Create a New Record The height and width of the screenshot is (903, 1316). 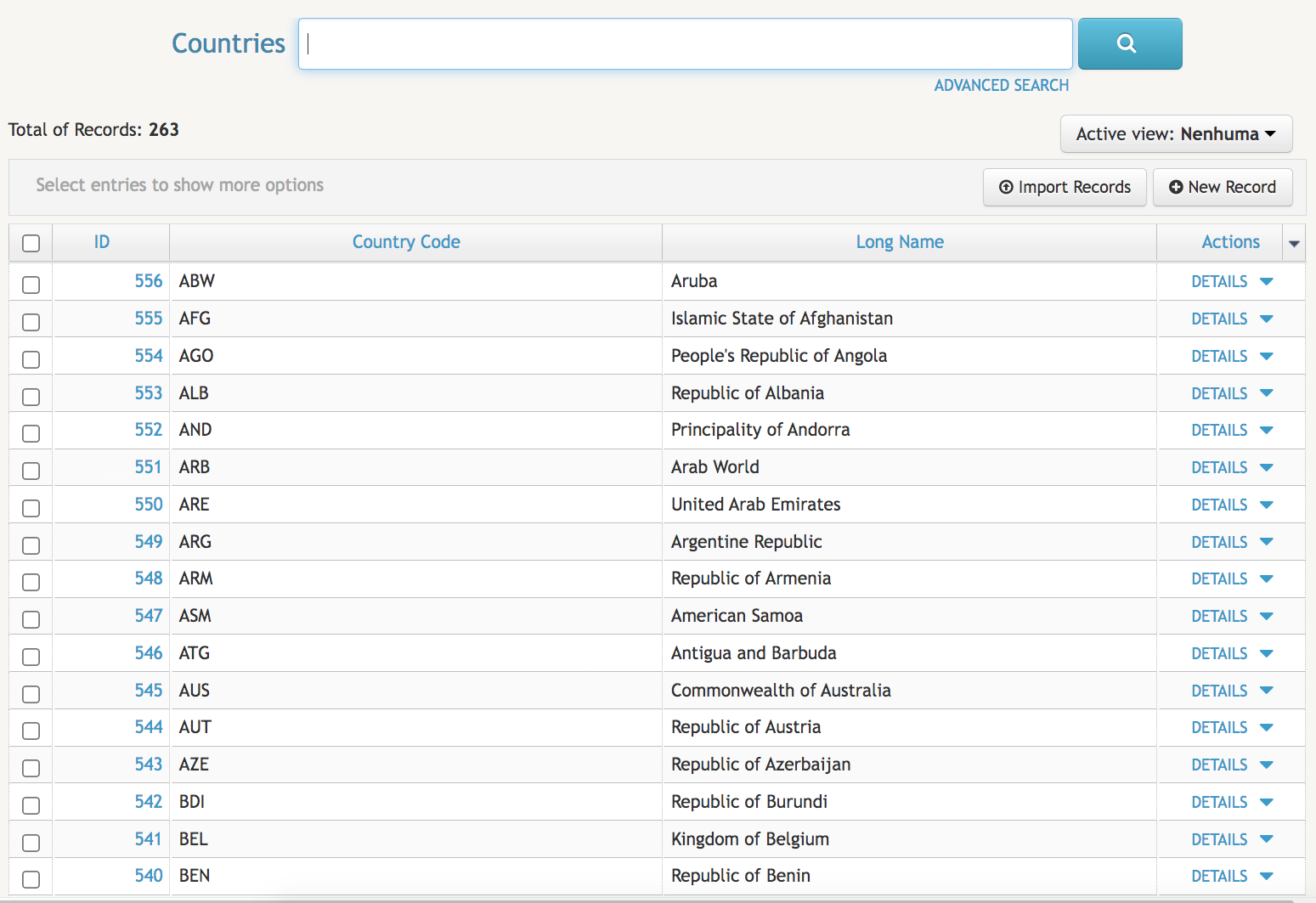tap(1223, 187)
